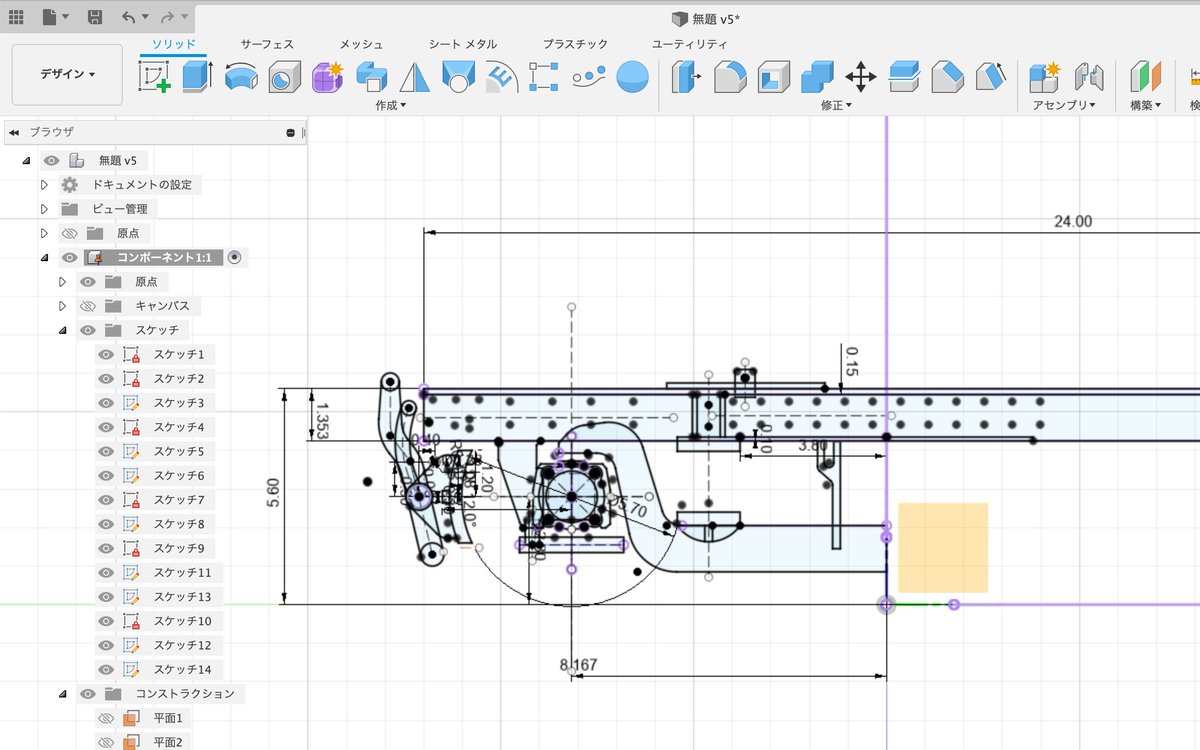Select the Combine tool
The width and height of the screenshot is (1200, 750).
817,77
